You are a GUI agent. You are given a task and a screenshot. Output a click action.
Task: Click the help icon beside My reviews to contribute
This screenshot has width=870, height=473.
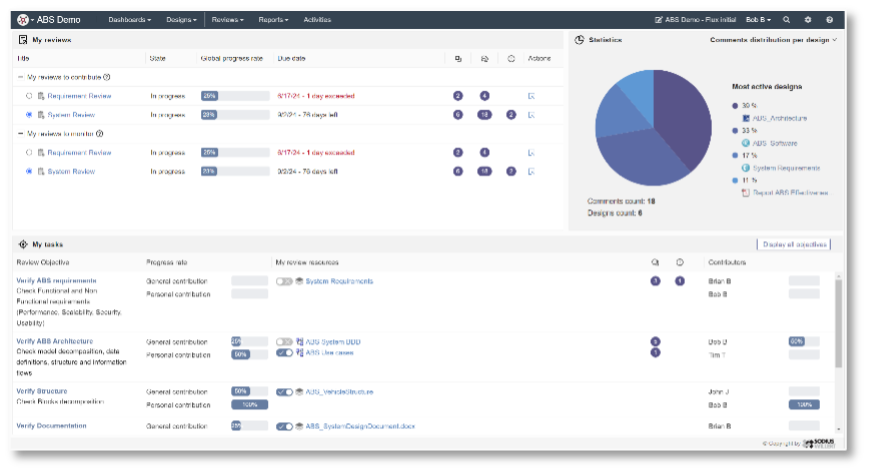[107, 77]
